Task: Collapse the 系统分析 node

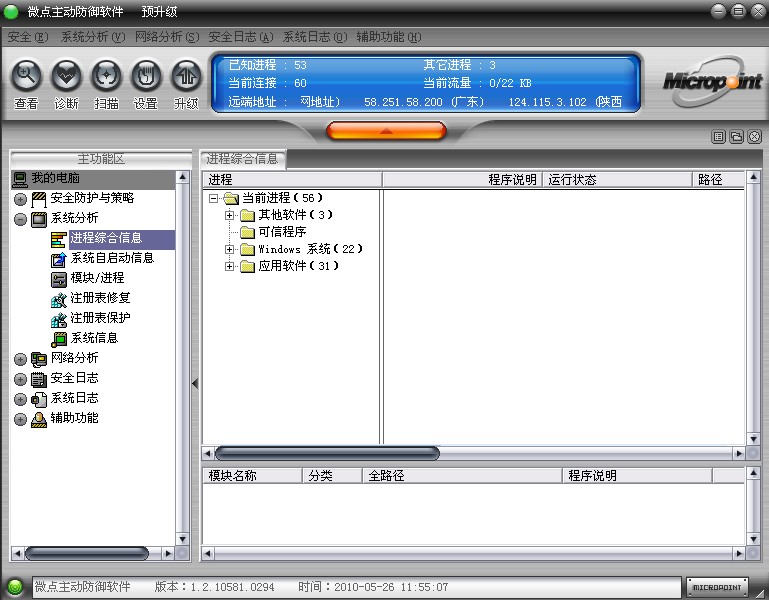Action: [20, 219]
